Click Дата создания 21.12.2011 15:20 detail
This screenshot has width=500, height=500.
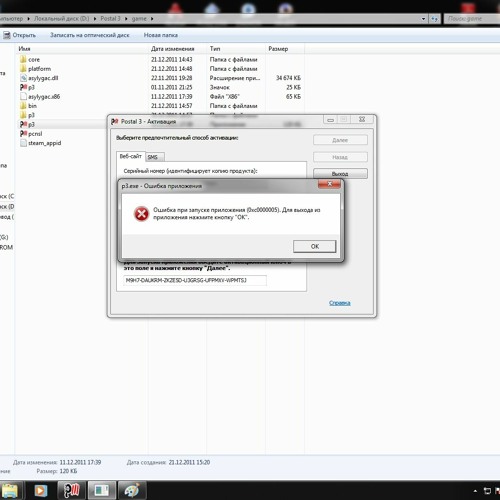point(168,462)
